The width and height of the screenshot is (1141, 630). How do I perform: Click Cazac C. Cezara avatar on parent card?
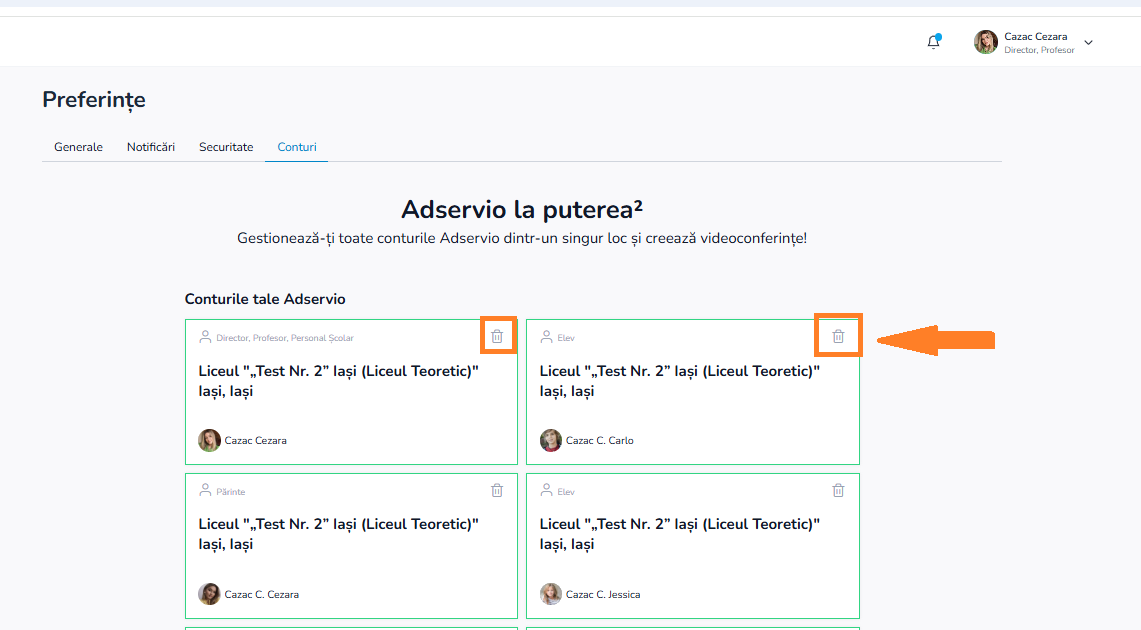coord(210,594)
